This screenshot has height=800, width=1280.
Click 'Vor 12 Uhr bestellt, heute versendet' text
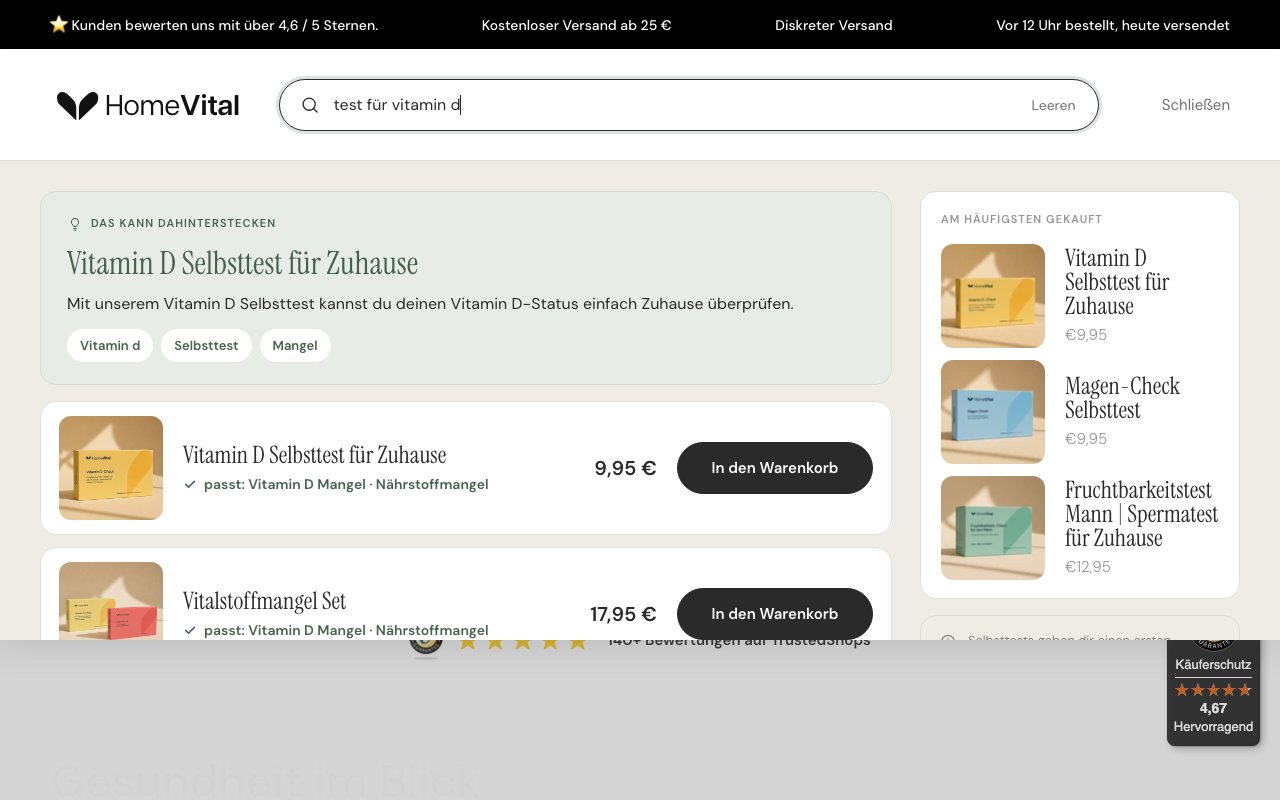(1113, 25)
